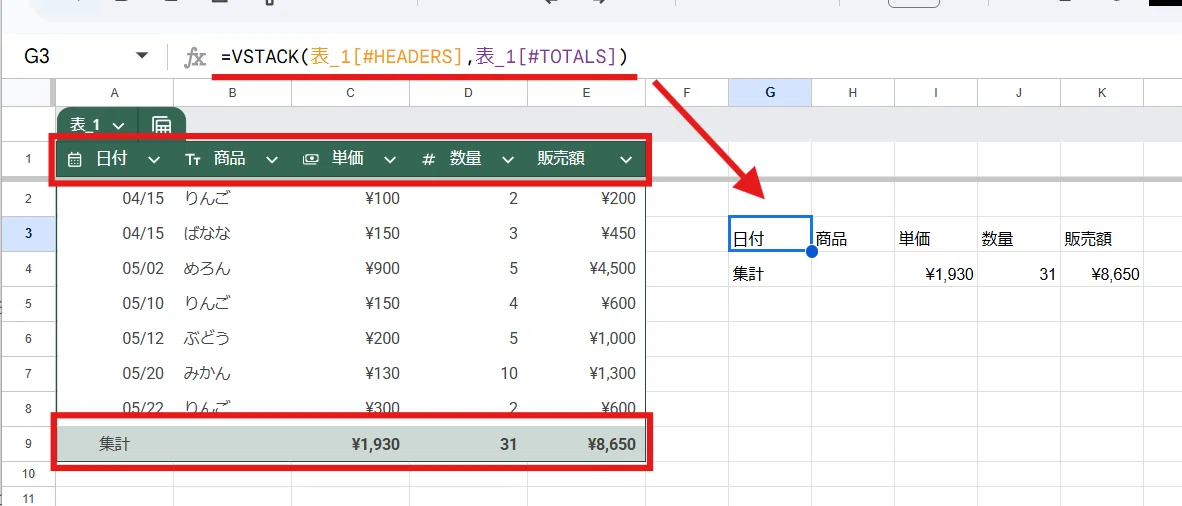Viewport: 1182px width, 506px height.
Task: Select column I header
Action: [x=935, y=93]
